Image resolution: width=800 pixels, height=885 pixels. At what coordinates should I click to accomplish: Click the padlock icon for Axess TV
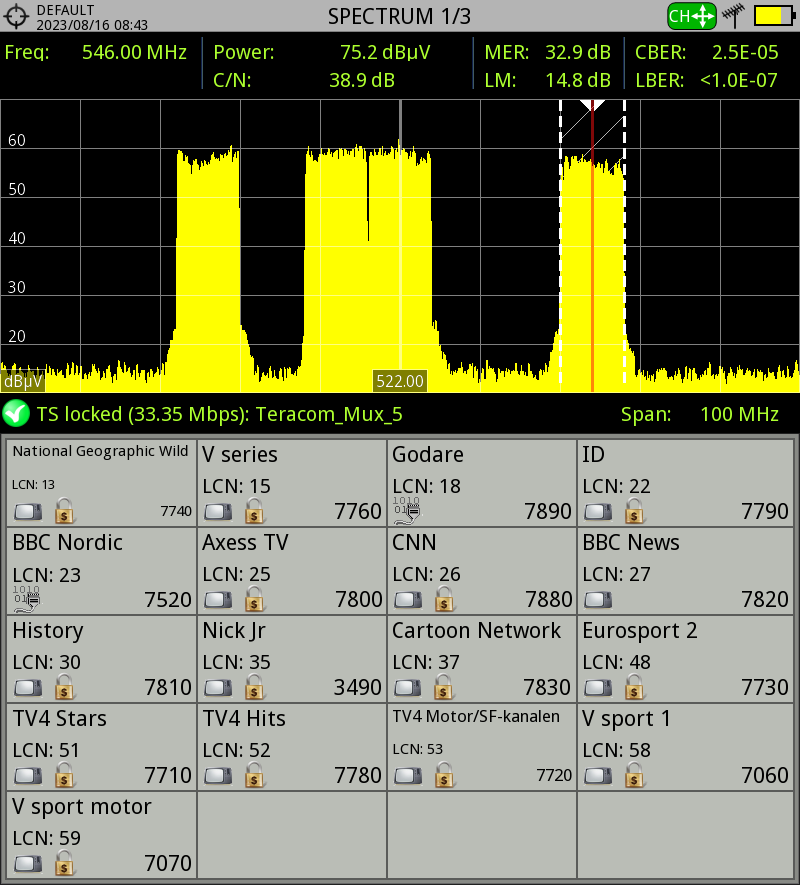click(x=255, y=598)
